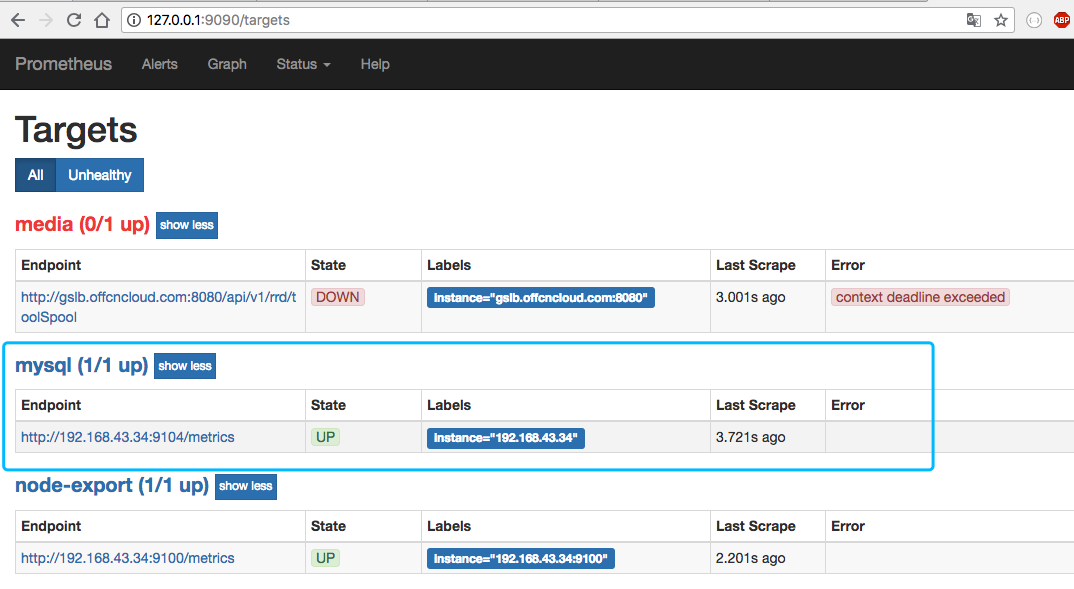
Task: Click the mysql (1/1 up) heading
Action: click(82, 366)
